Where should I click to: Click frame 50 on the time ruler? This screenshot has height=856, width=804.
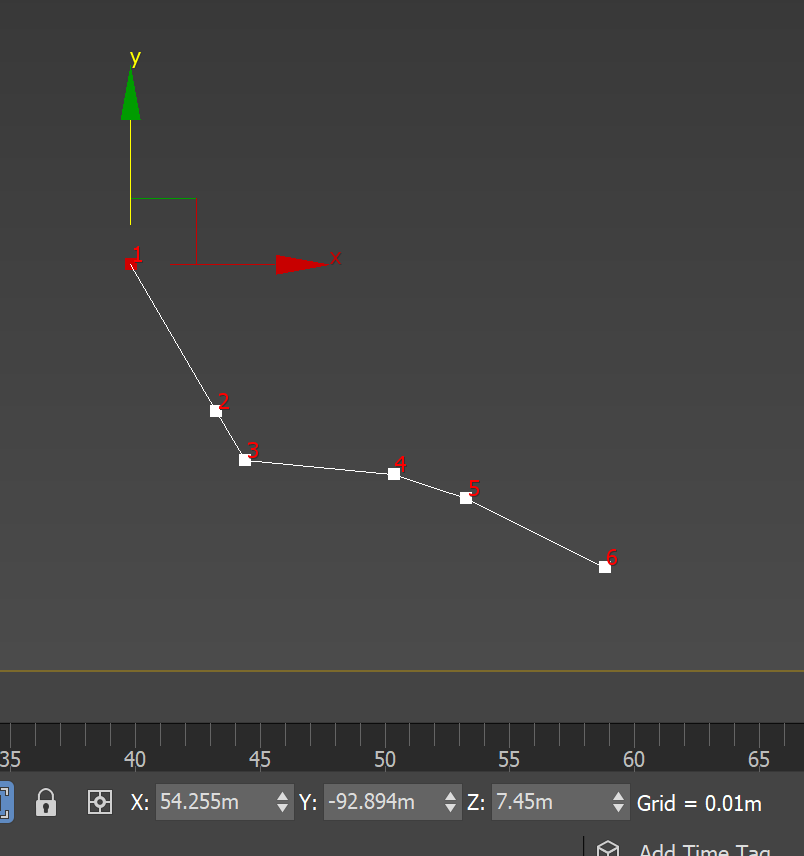coord(385,760)
